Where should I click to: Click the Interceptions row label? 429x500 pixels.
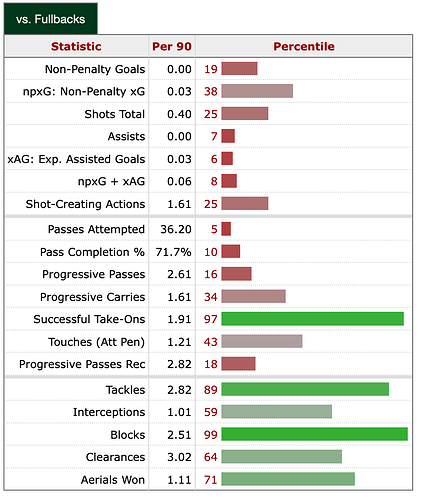[109, 412]
